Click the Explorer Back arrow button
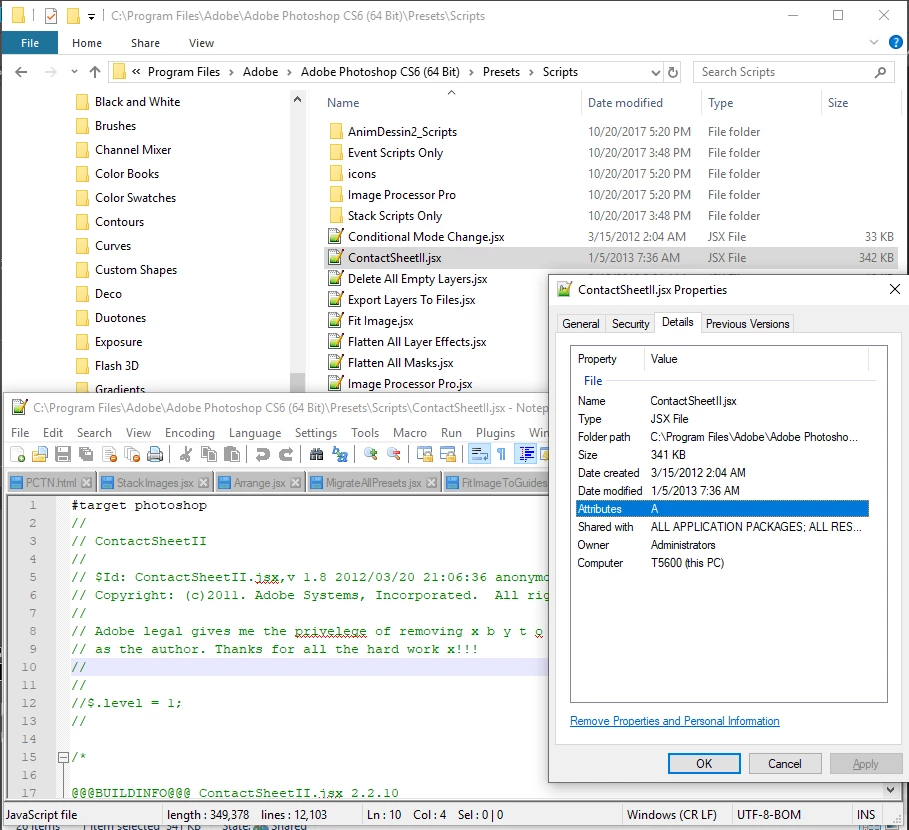Screen dimensions: 909x830 pos(21,72)
